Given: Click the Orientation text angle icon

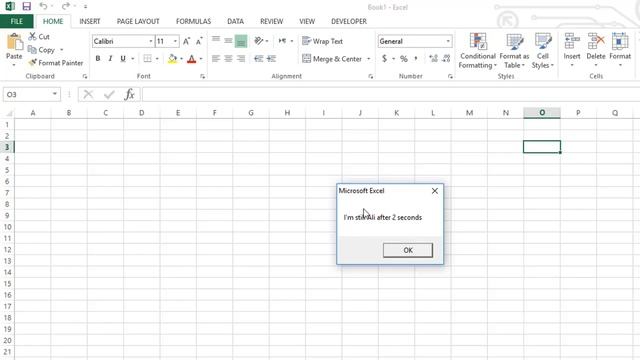Looking at the screenshot, I should [258, 41].
